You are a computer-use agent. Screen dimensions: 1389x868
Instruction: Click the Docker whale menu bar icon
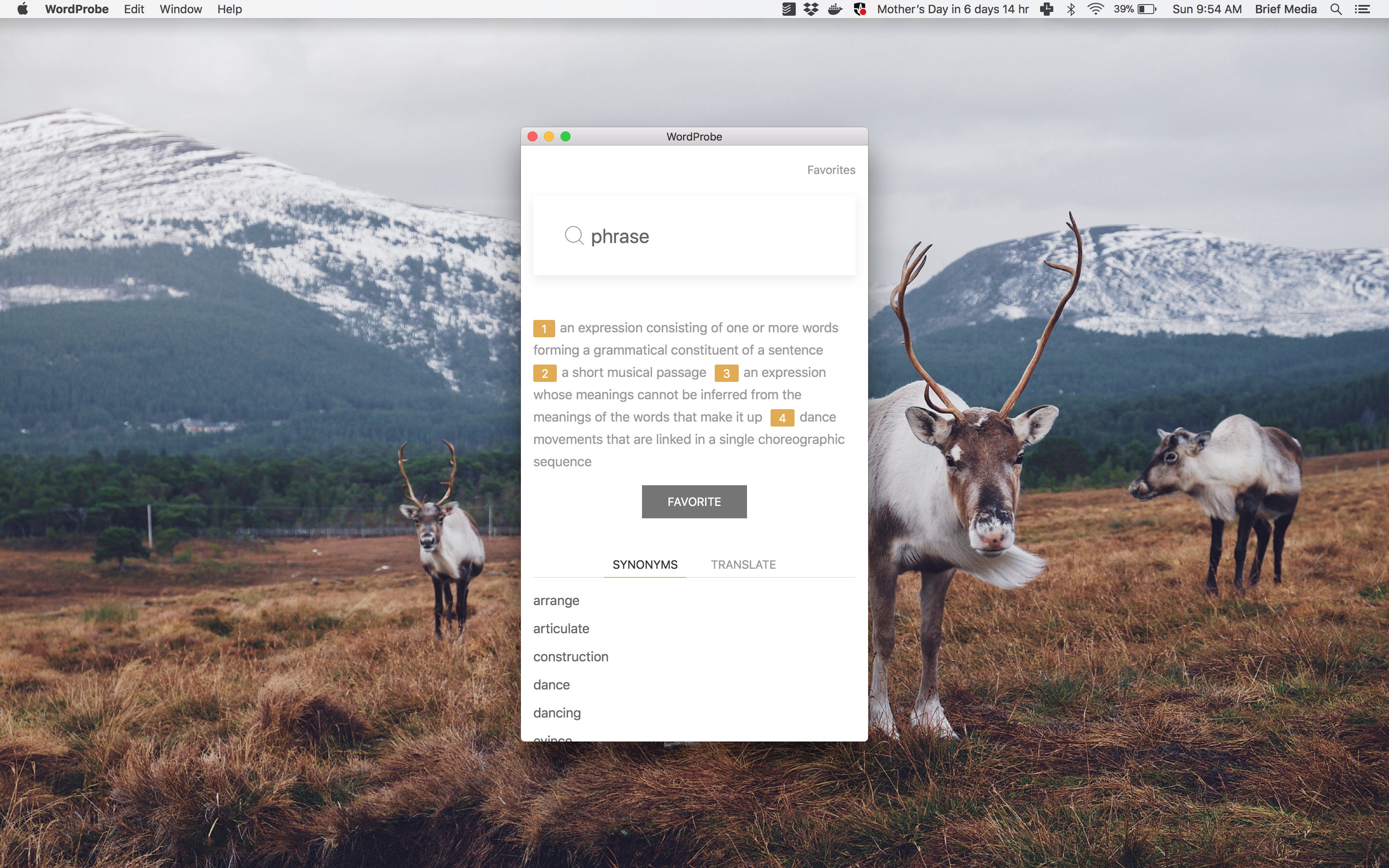[x=835, y=9]
